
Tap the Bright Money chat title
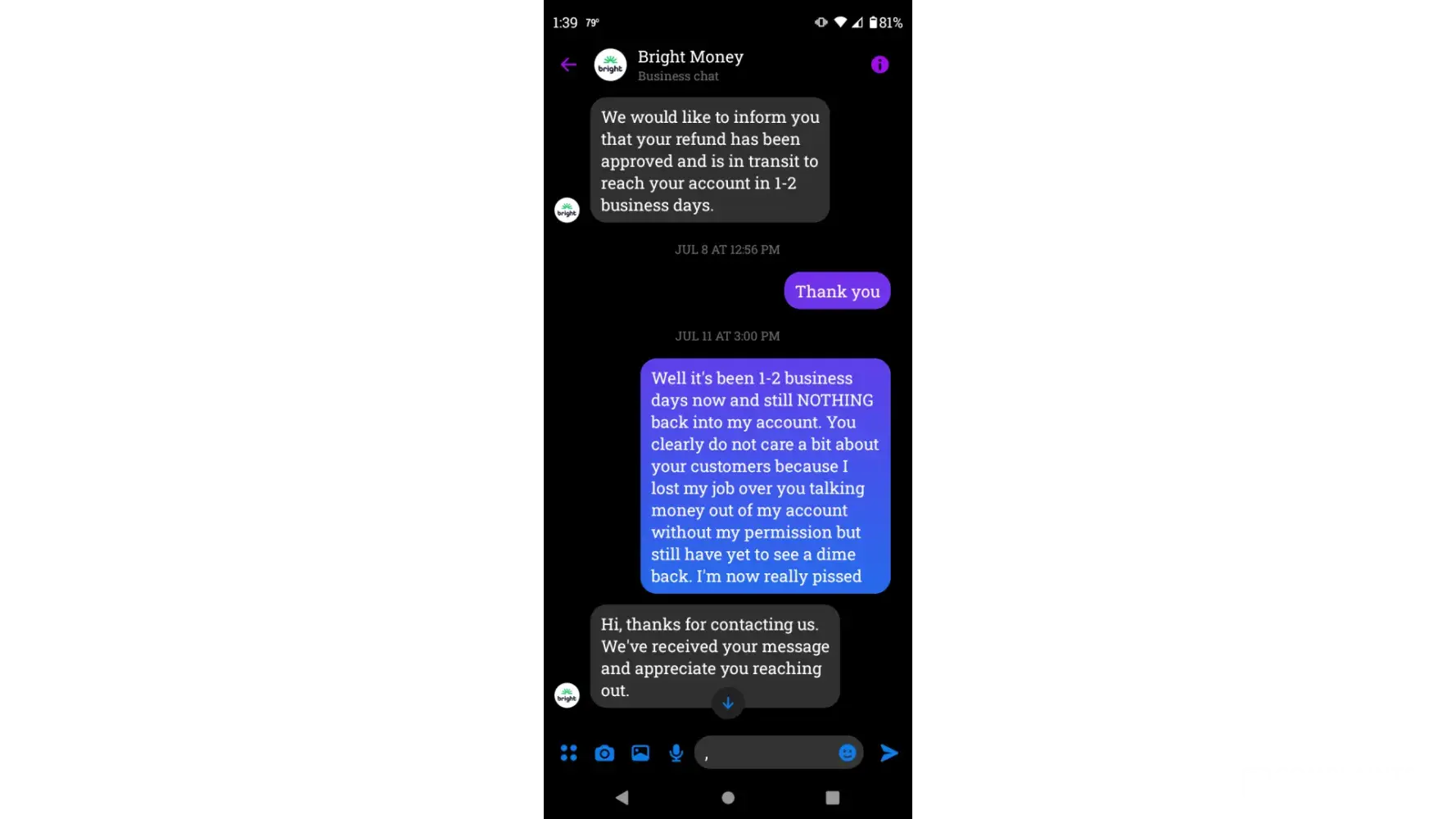690,57
